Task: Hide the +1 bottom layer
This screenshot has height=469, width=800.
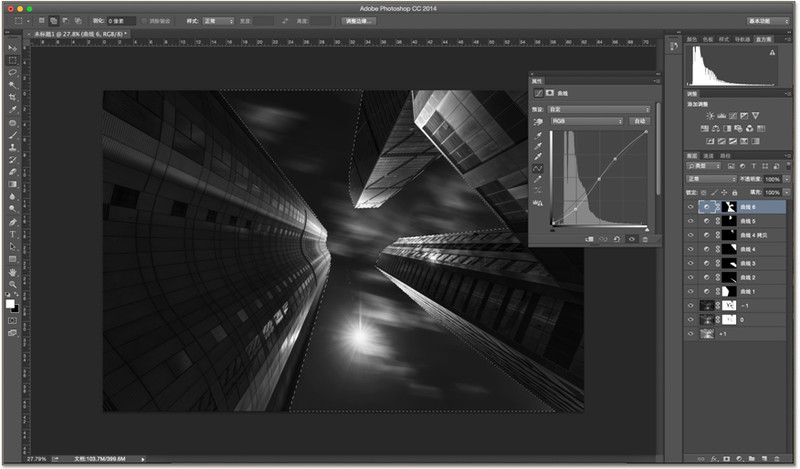Action: tap(690, 334)
